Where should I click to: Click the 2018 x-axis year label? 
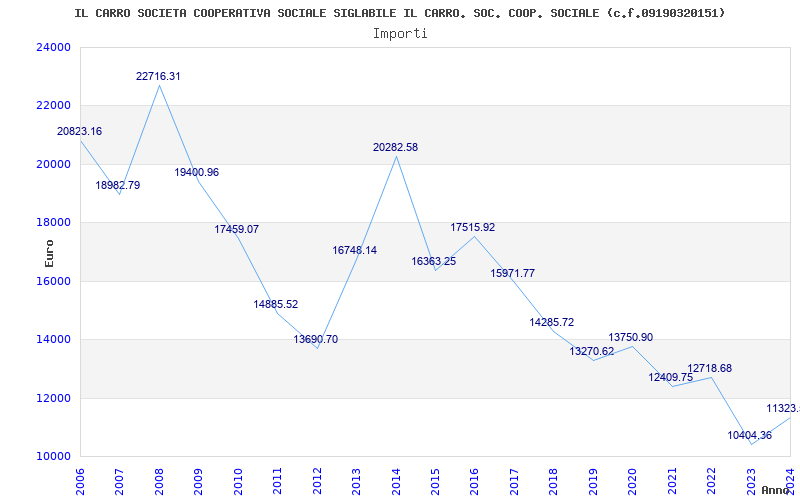[x=554, y=481]
